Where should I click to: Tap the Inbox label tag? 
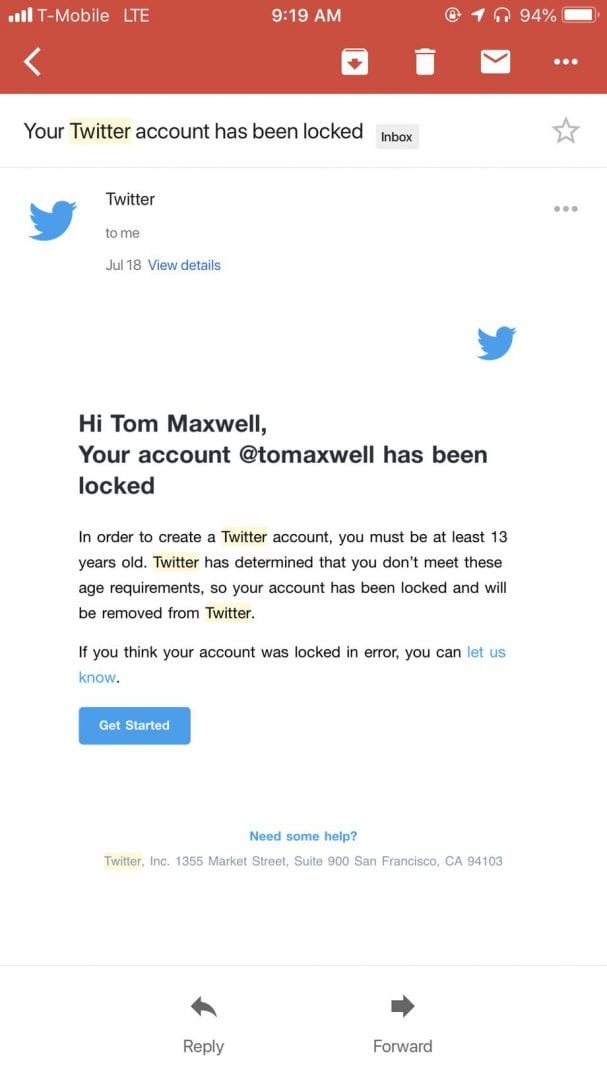click(397, 136)
